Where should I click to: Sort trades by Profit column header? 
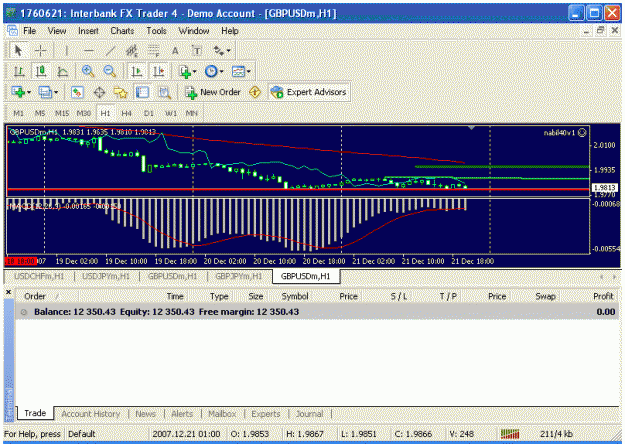click(603, 296)
